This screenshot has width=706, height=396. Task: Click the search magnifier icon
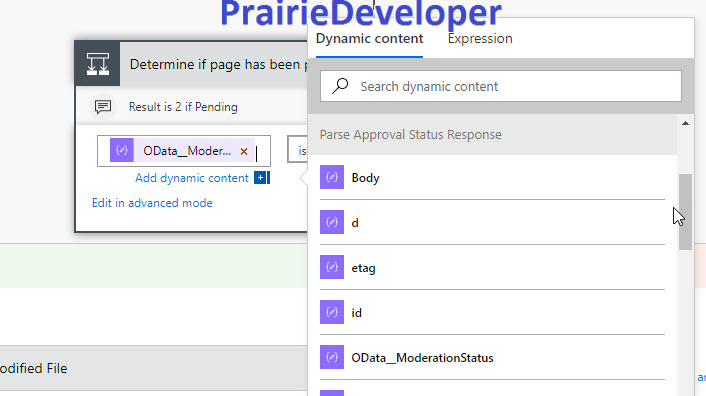tap(340, 86)
